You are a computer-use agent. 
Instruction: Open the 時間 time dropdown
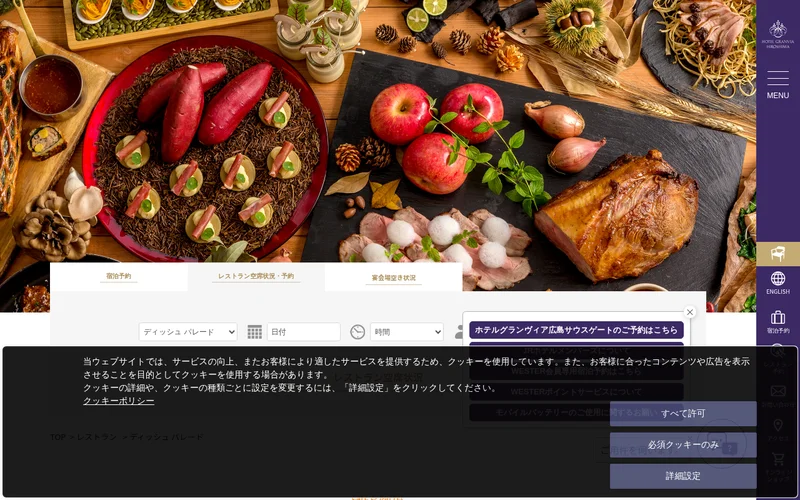pyautogui.click(x=407, y=332)
